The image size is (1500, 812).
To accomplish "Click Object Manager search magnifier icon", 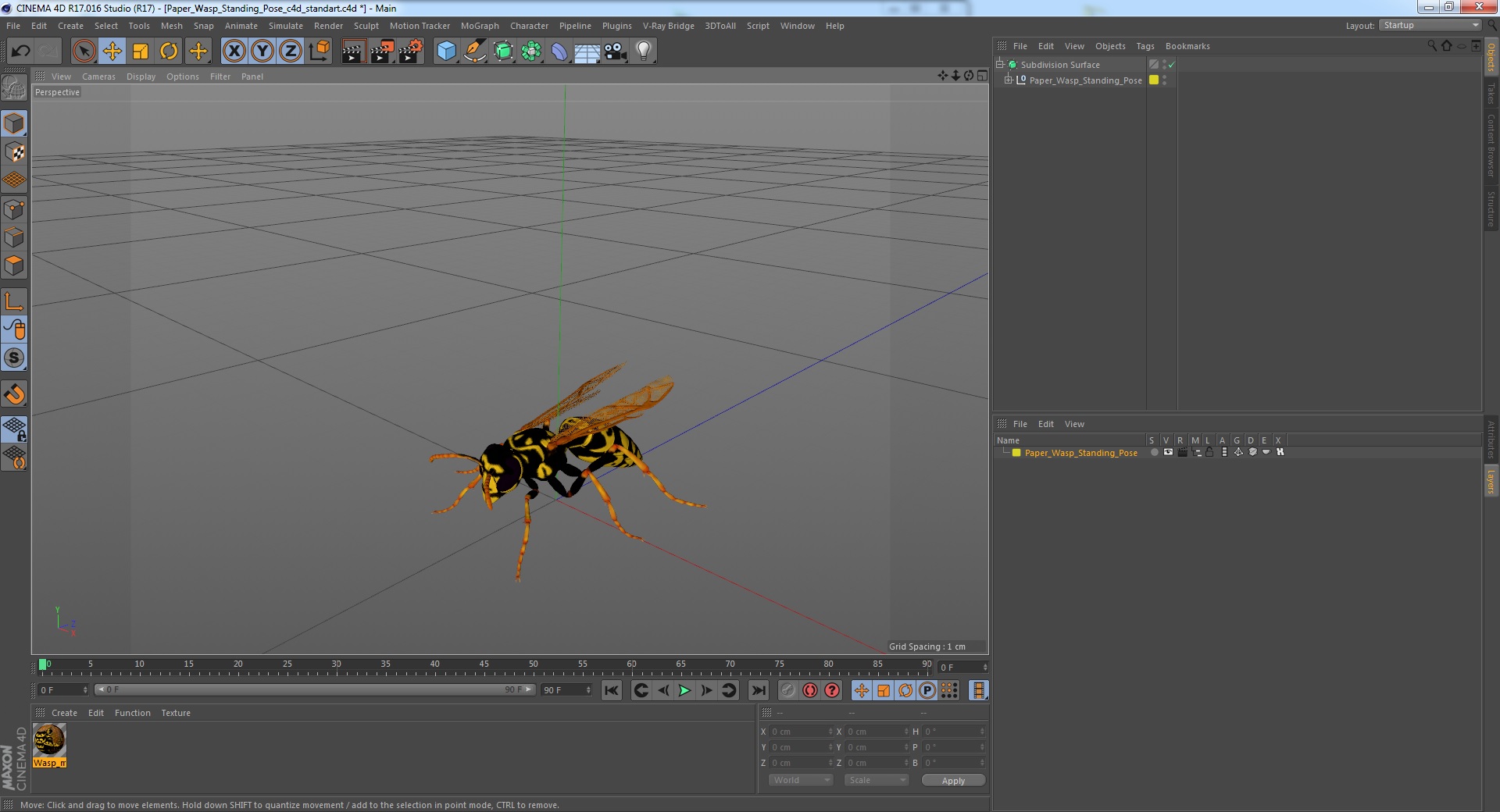I will tap(1432, 46).
